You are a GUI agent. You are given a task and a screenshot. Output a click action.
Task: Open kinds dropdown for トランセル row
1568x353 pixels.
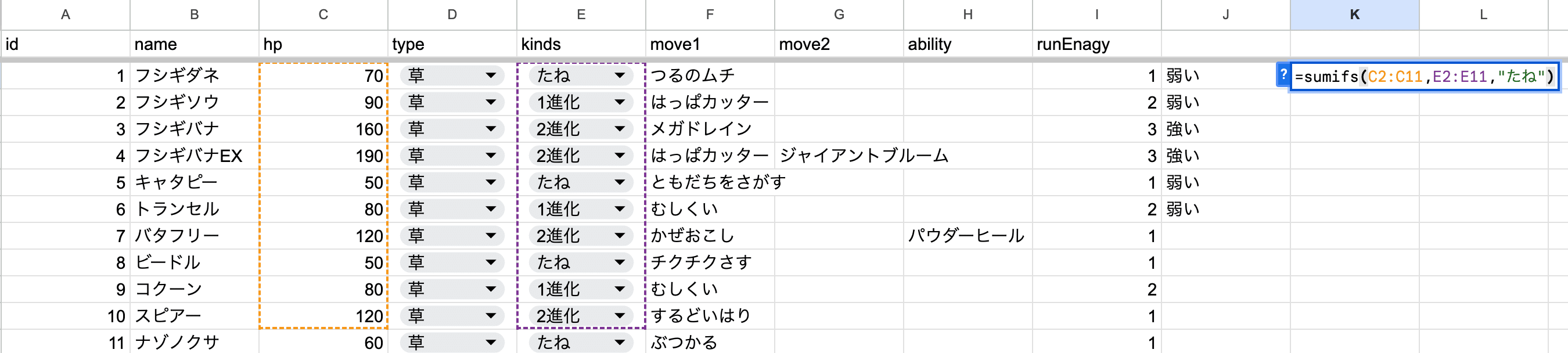[x=620, y=210]
